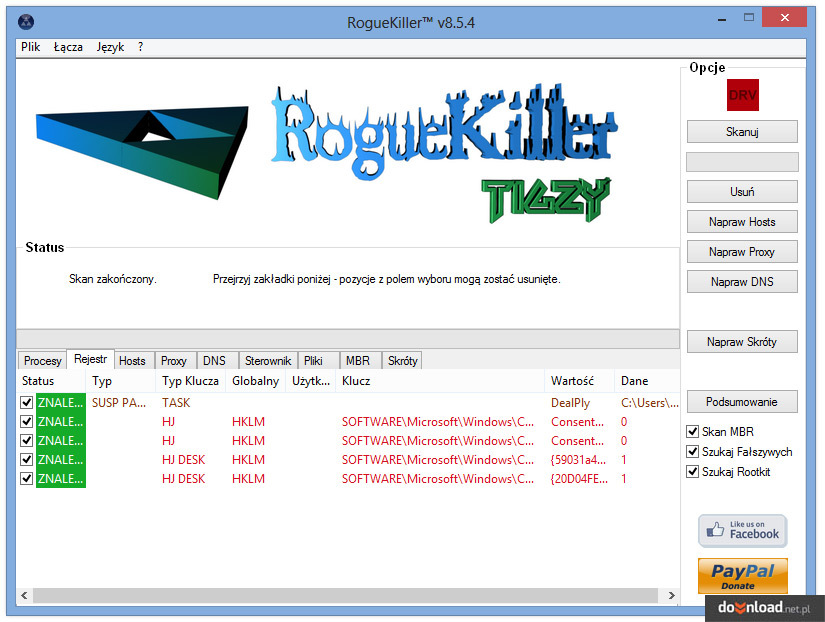This screenshot has width=825, height=622.
Task: Uncheck the HJ DESK {20D04FE row
Action: (26, 478)
